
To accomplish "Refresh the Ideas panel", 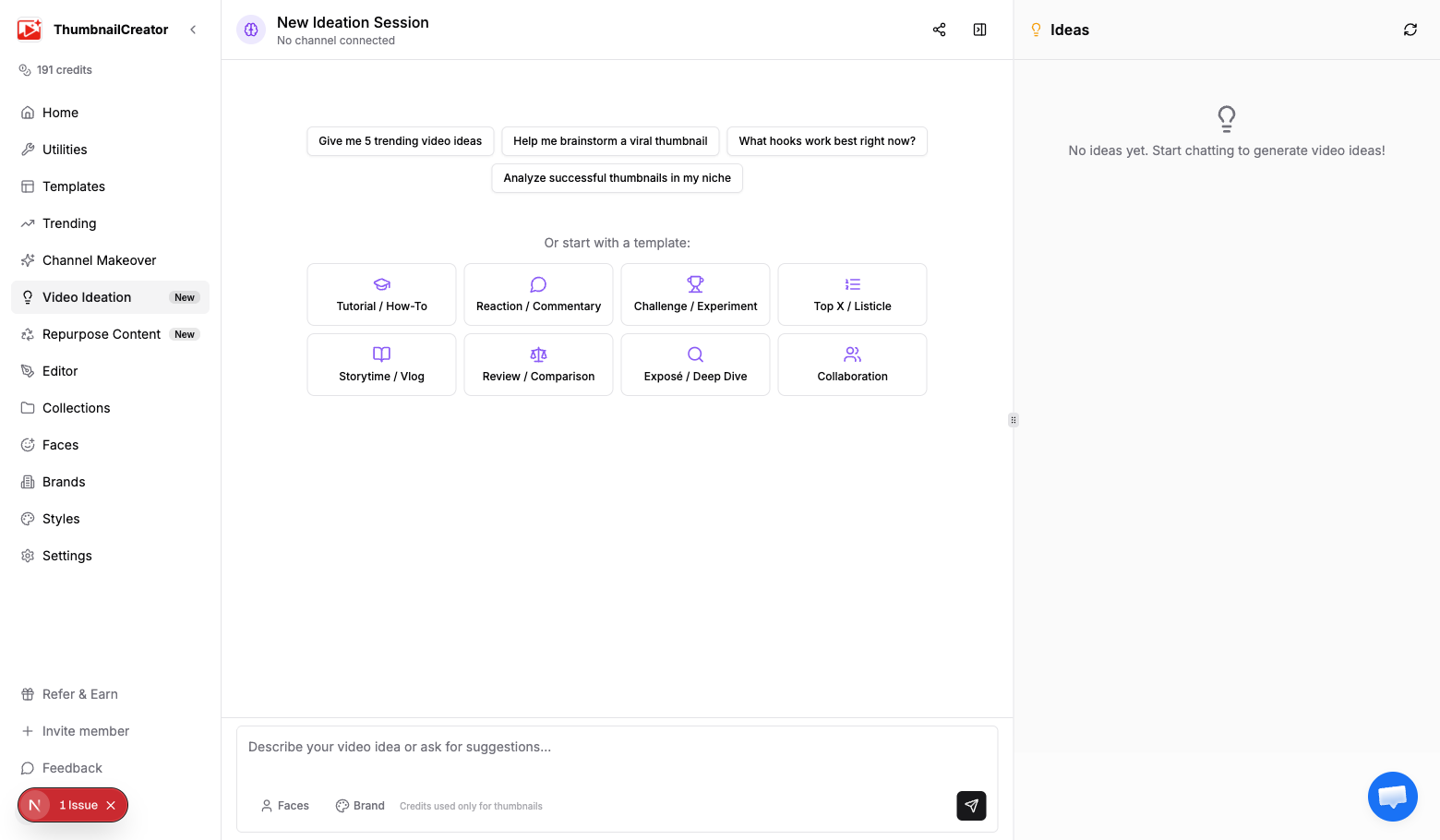I will pyautogui.click(x=1410, y=30).
